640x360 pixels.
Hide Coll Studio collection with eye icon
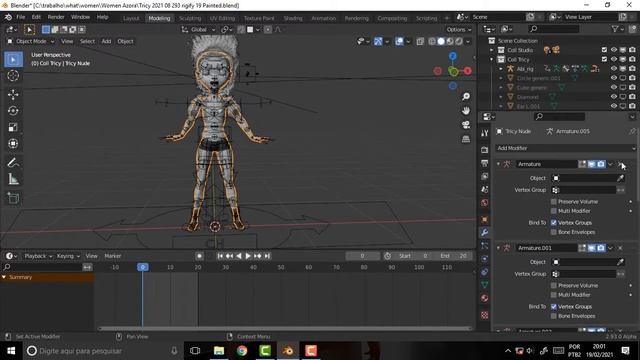pos(613,50)
